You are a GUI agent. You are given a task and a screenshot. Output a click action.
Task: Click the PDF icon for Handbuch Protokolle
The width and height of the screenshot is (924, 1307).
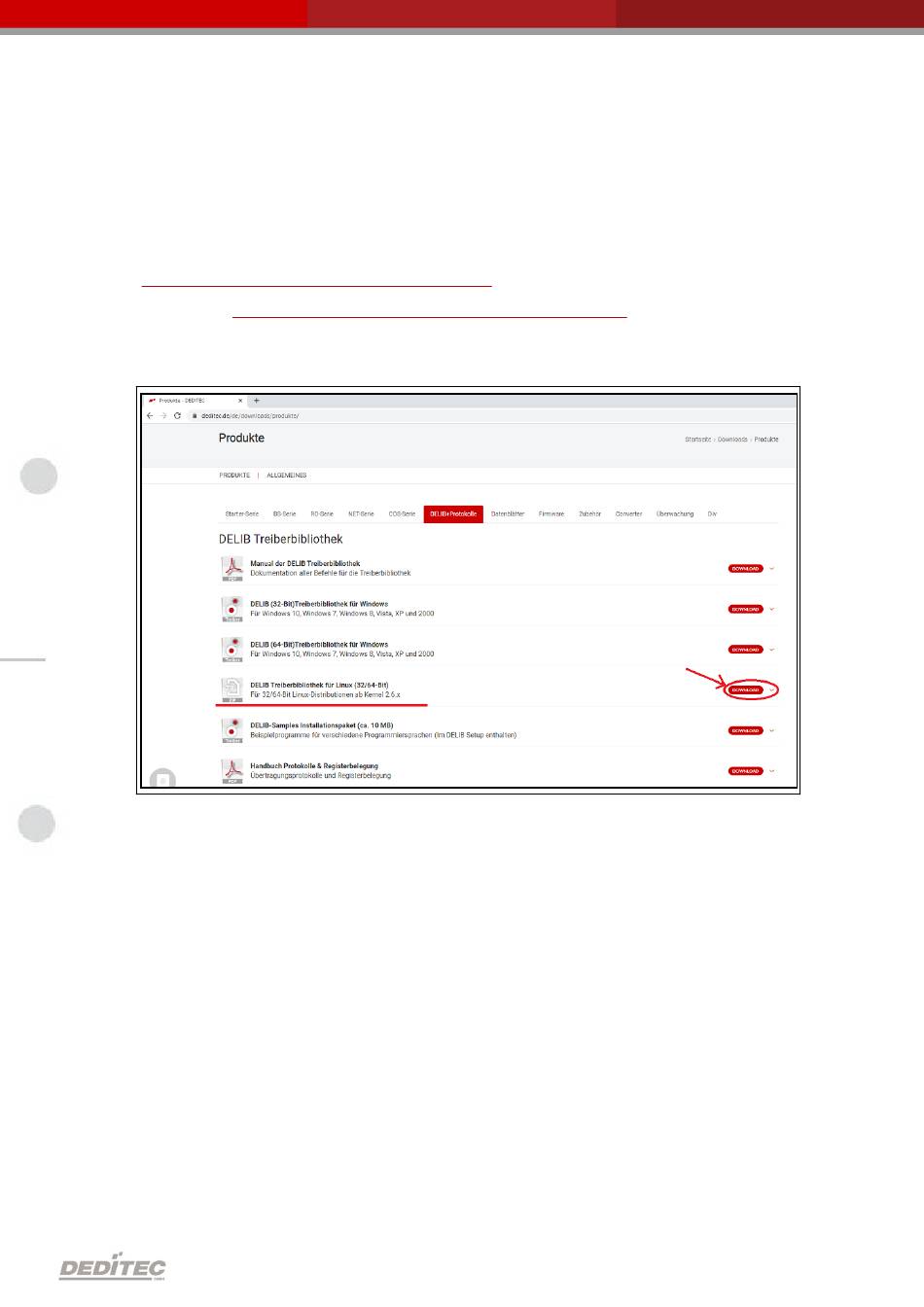coord(231,771)
